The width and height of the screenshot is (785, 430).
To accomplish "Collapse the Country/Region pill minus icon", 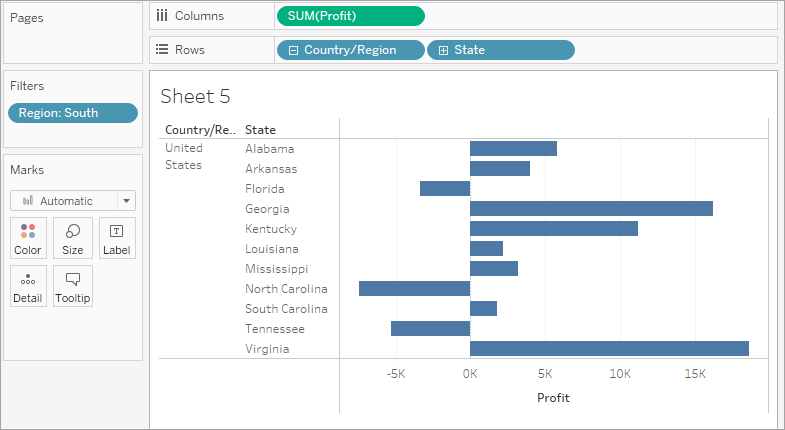I will (293, 50).
